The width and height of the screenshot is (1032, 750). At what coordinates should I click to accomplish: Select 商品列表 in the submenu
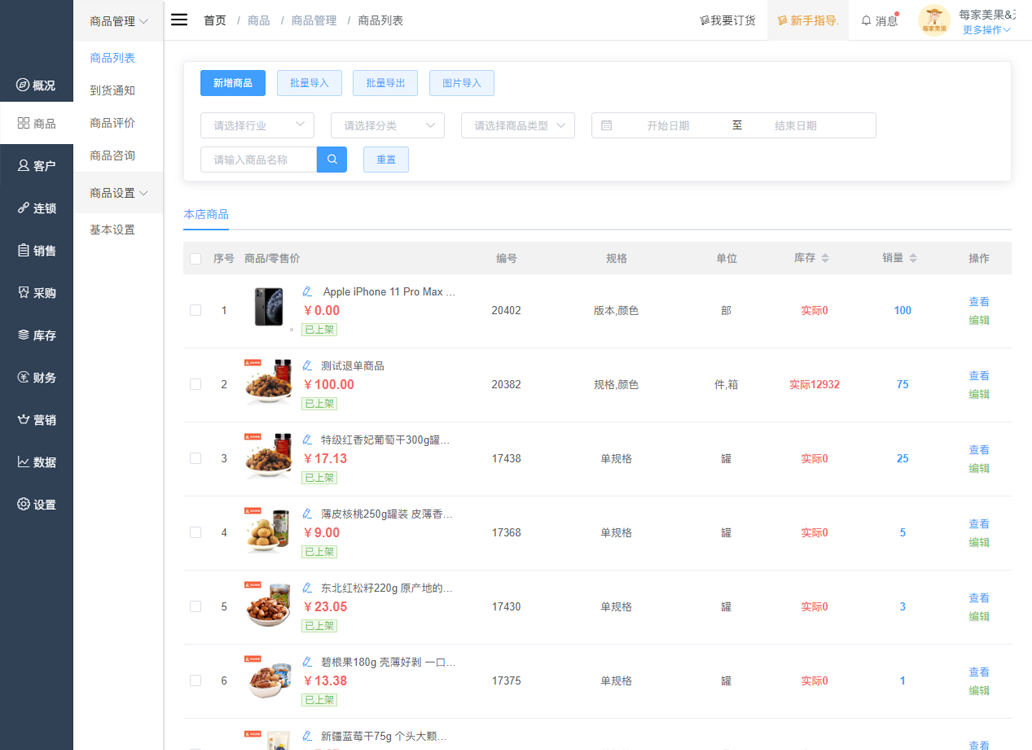[x=113, y=58]
